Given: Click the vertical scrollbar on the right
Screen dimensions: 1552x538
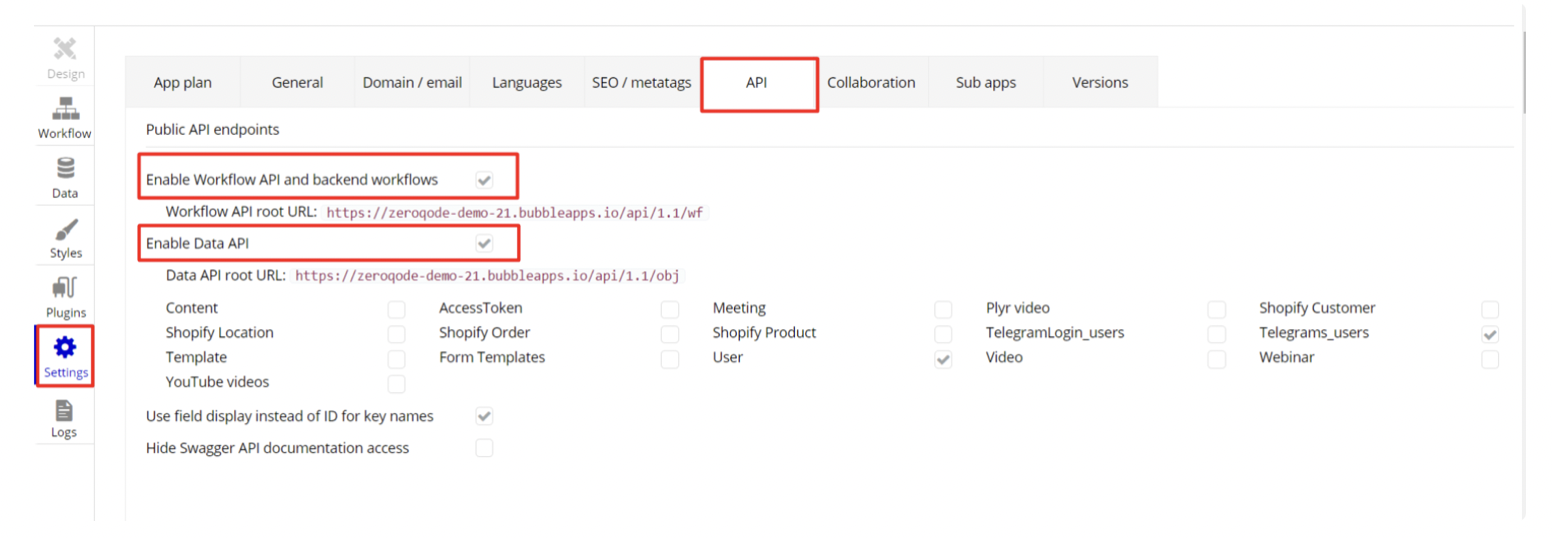Looking at the screenshot, I should pyautogui.click(x=1523, y=70).
